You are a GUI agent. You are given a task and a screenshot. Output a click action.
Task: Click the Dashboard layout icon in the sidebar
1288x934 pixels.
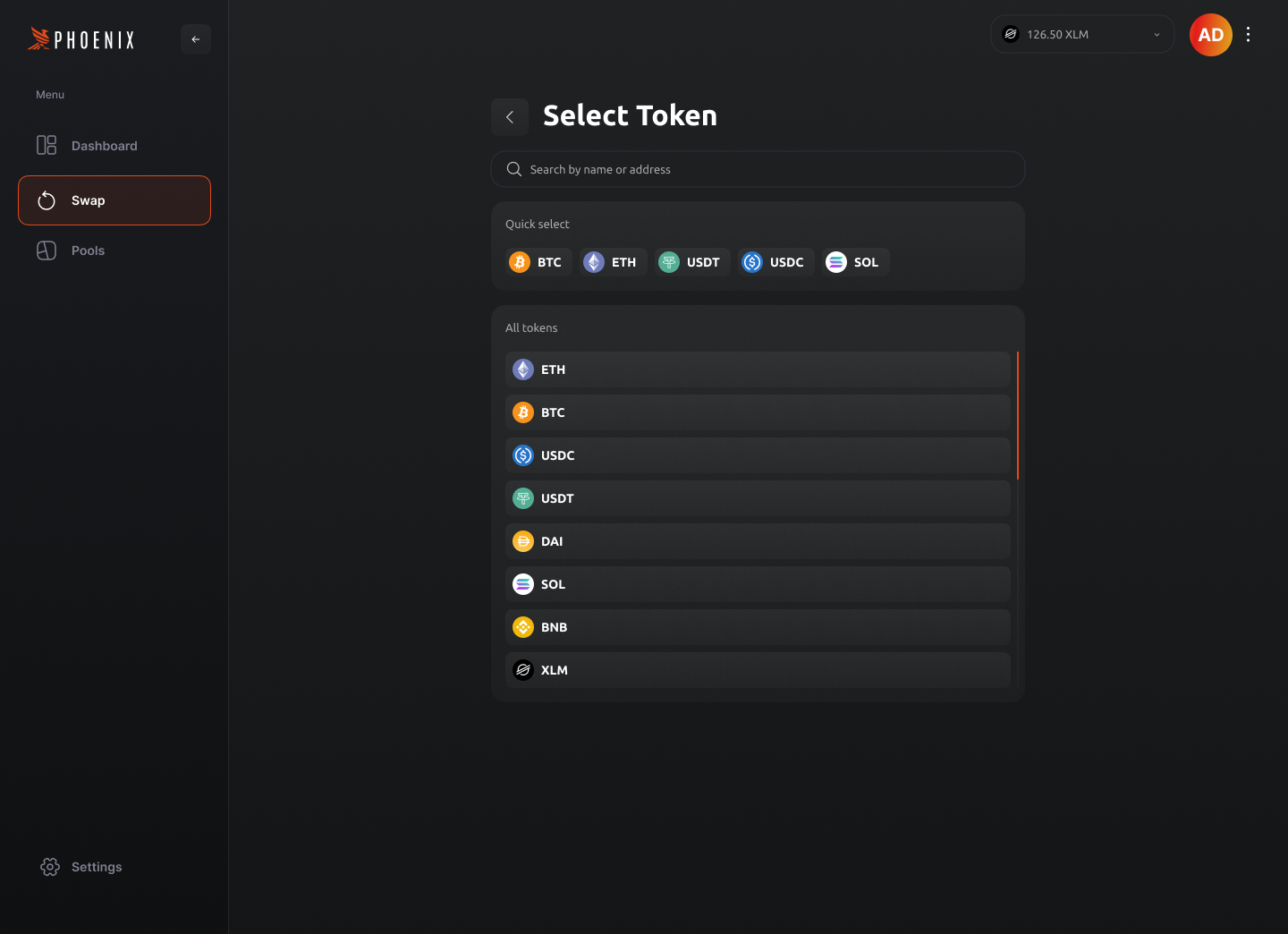point(47,145)
